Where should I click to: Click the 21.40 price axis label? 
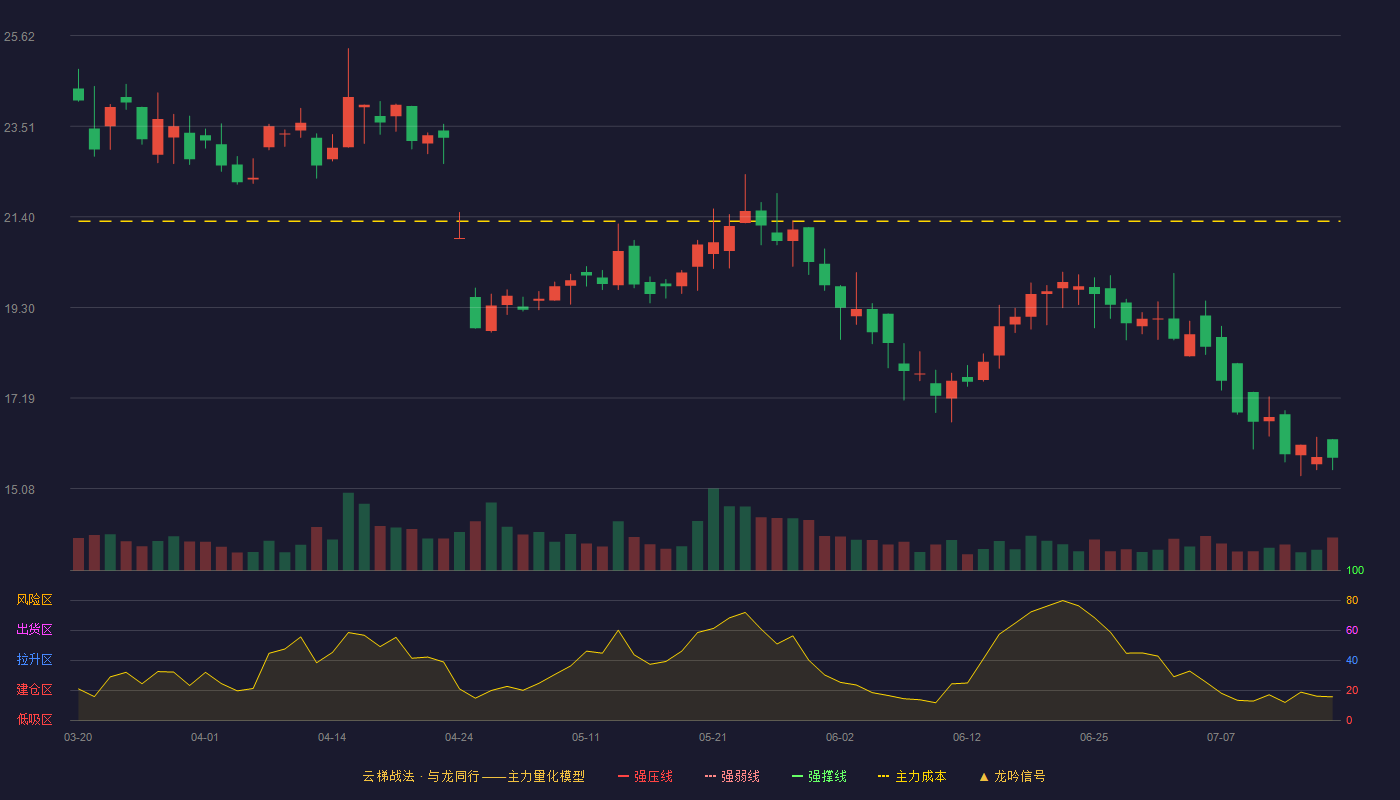tap(19, 218)
